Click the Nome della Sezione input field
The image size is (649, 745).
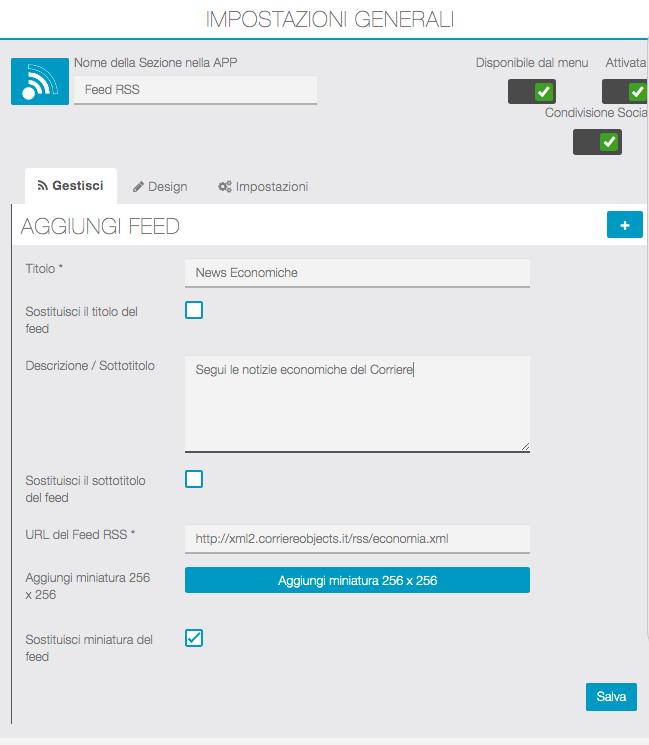coord(195,89)
